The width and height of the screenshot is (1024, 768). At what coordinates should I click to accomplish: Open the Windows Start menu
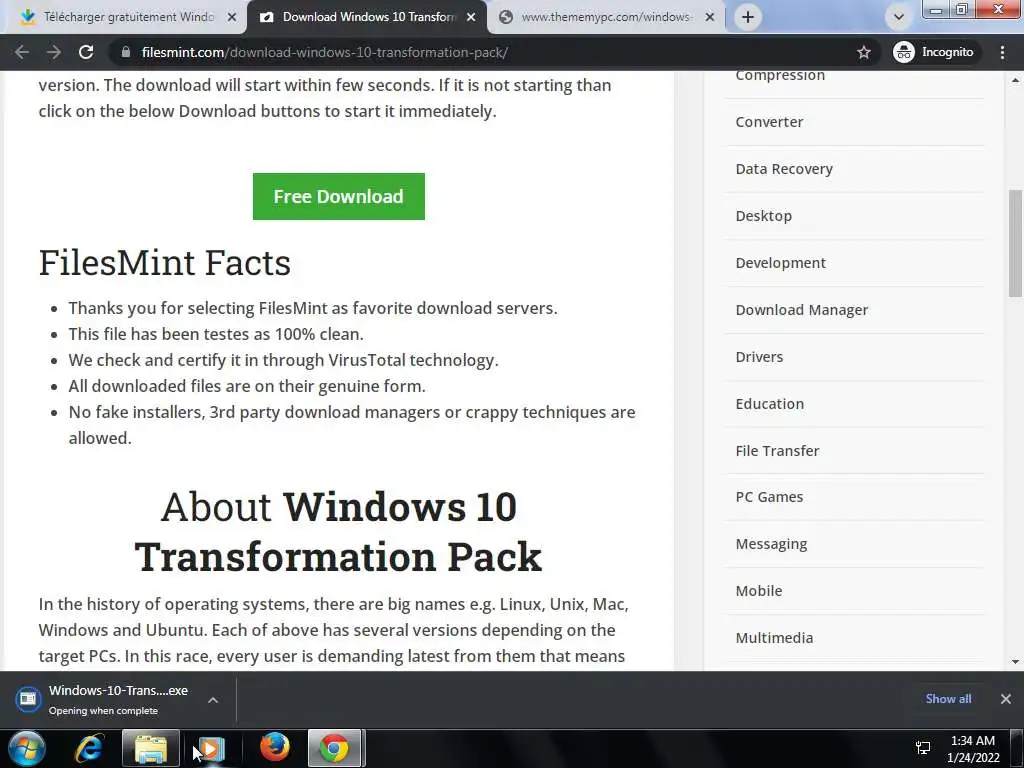[x=27, y=748]
